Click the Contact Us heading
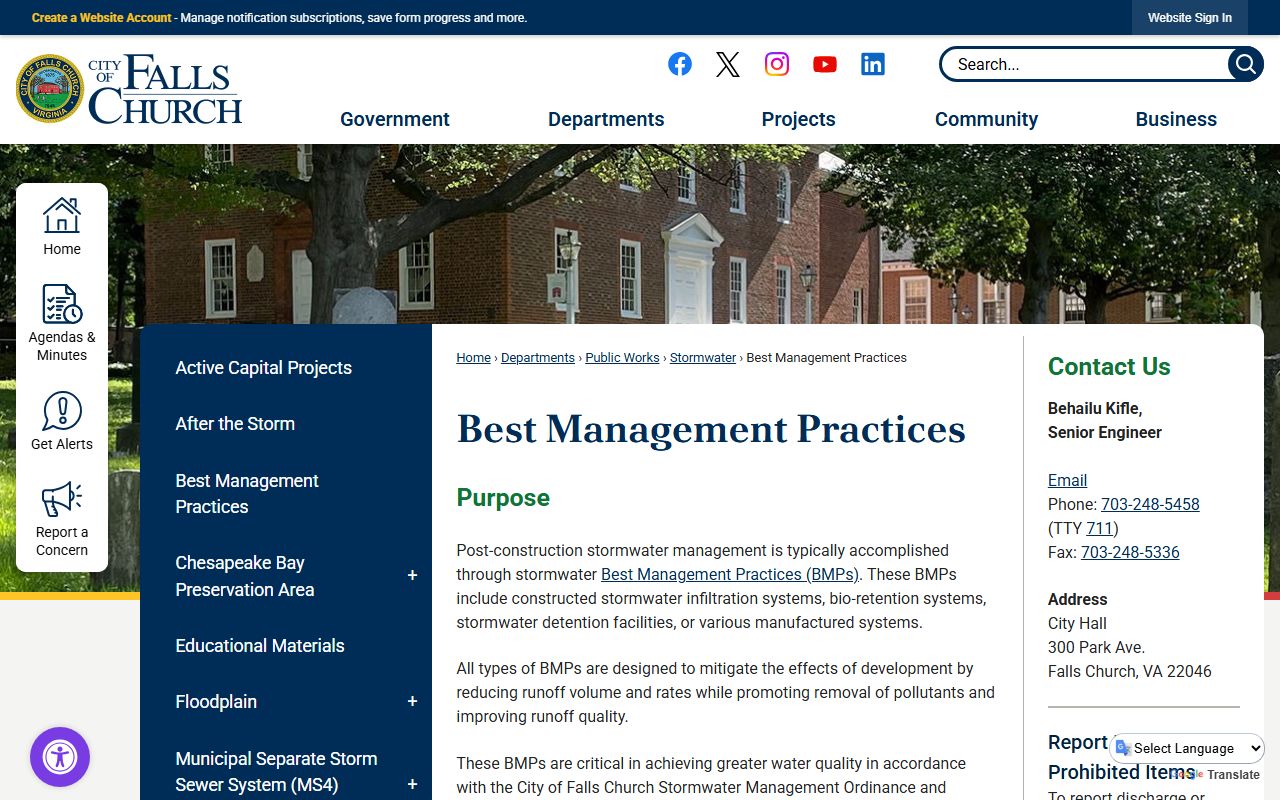This screenshot has height=800, width=1280. tap(1109, 367)
